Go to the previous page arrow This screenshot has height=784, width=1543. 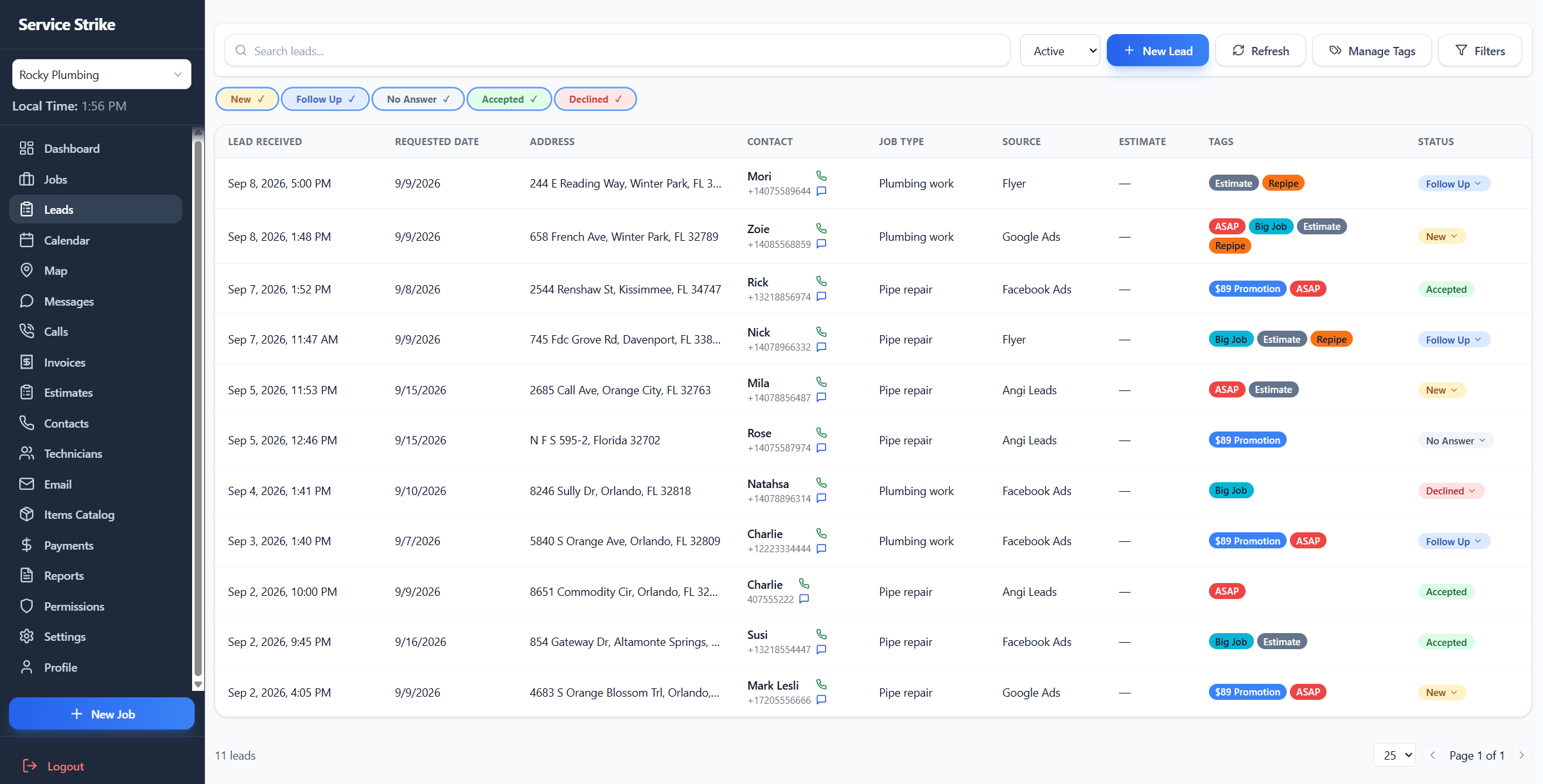pos(1432,755)
